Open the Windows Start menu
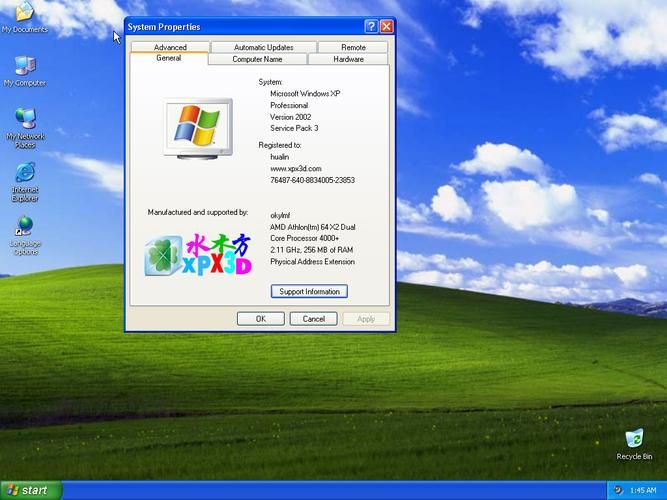Image resolution: width=667 pixels, height=500 pixels. coord(30,490)
